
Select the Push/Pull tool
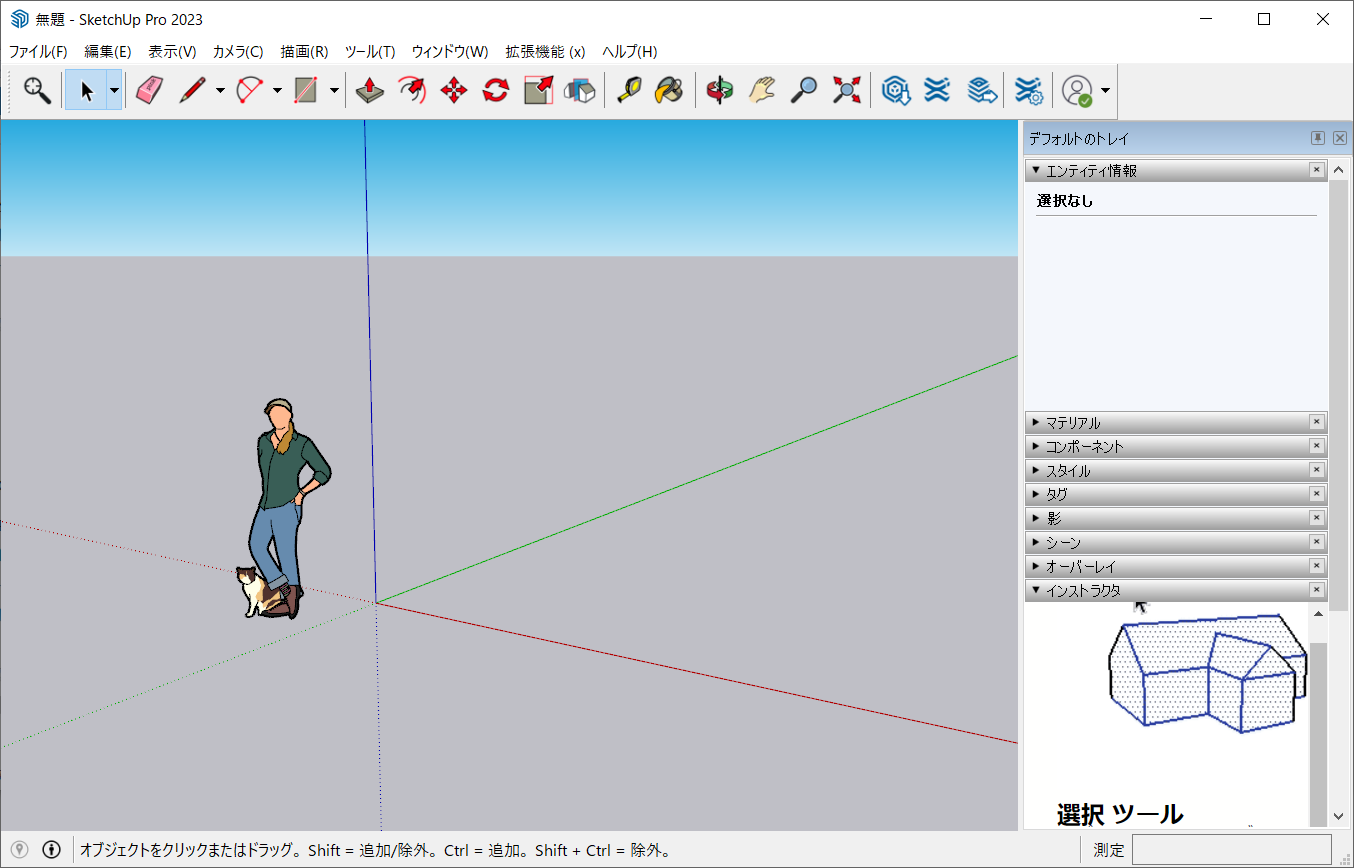(370, 90)
